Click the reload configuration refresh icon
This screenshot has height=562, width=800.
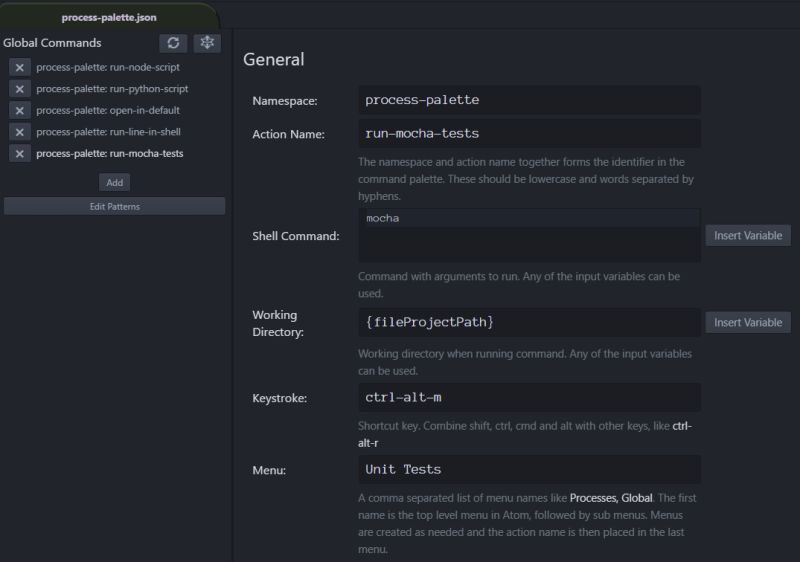tap(173, 43)
